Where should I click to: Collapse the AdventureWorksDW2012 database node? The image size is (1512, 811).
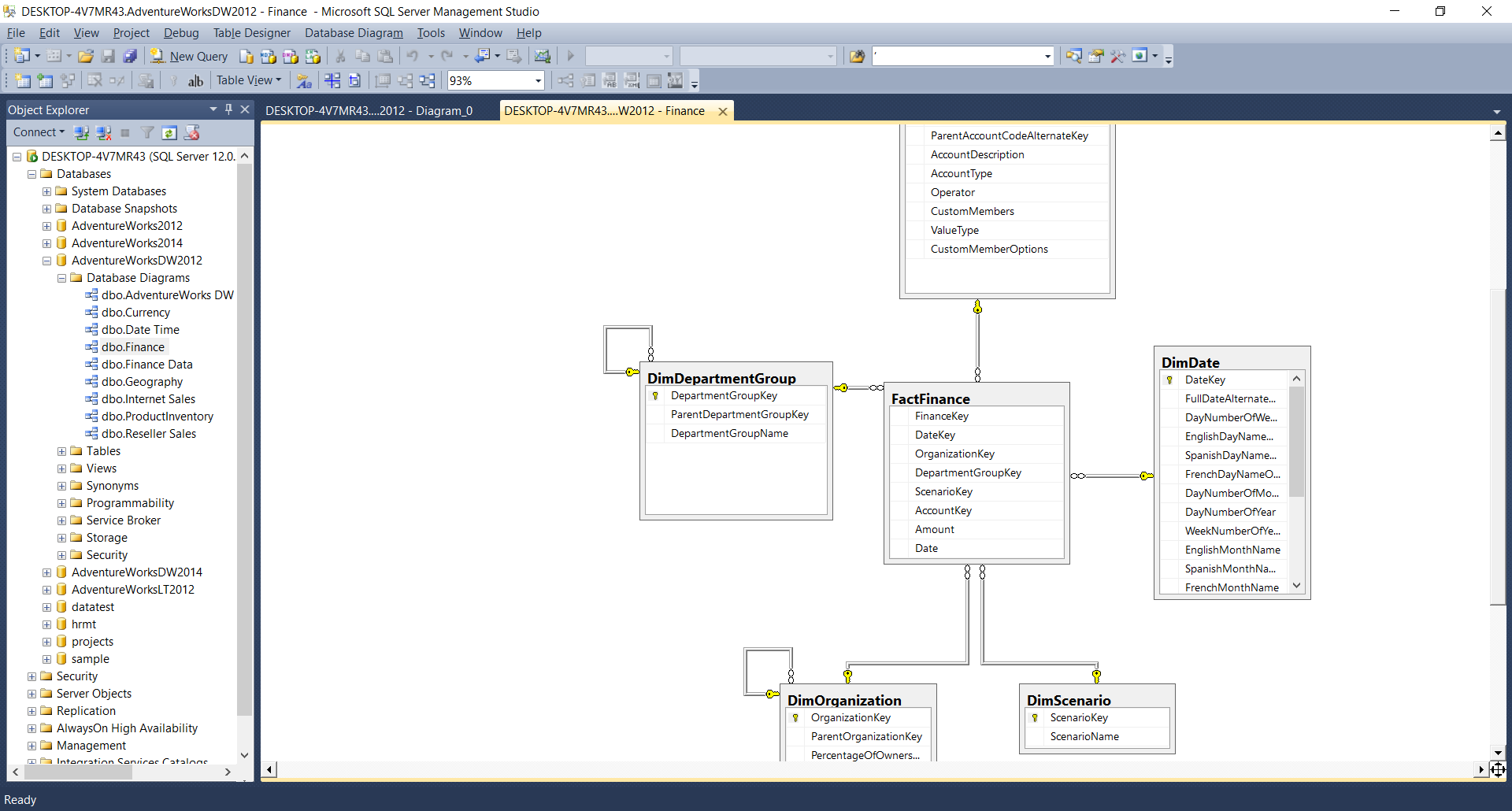(46, 261)
